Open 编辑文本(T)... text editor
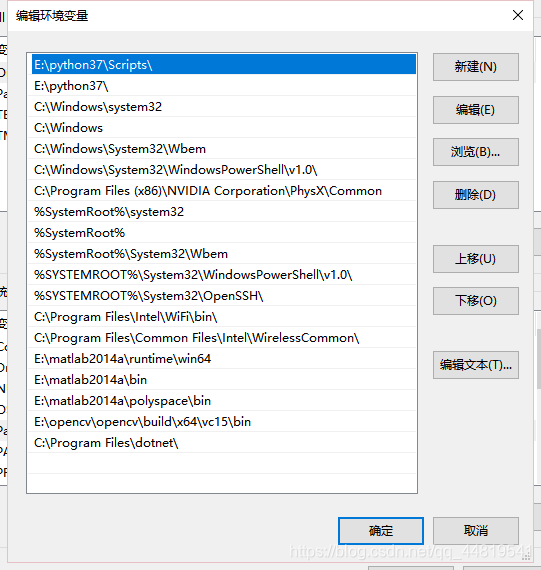The width and height of the screenshot is (541, 570). point(476,365)
